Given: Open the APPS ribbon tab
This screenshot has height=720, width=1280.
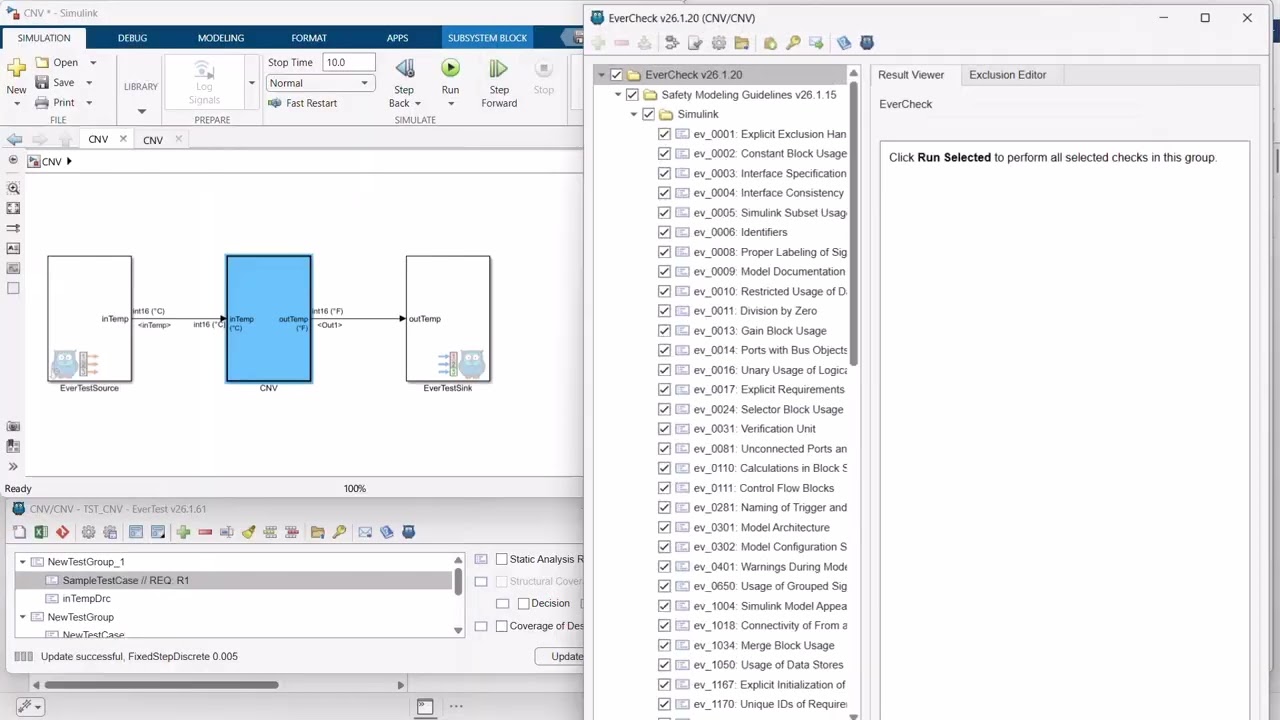Looking at the screenshot, I should (397, 38).
